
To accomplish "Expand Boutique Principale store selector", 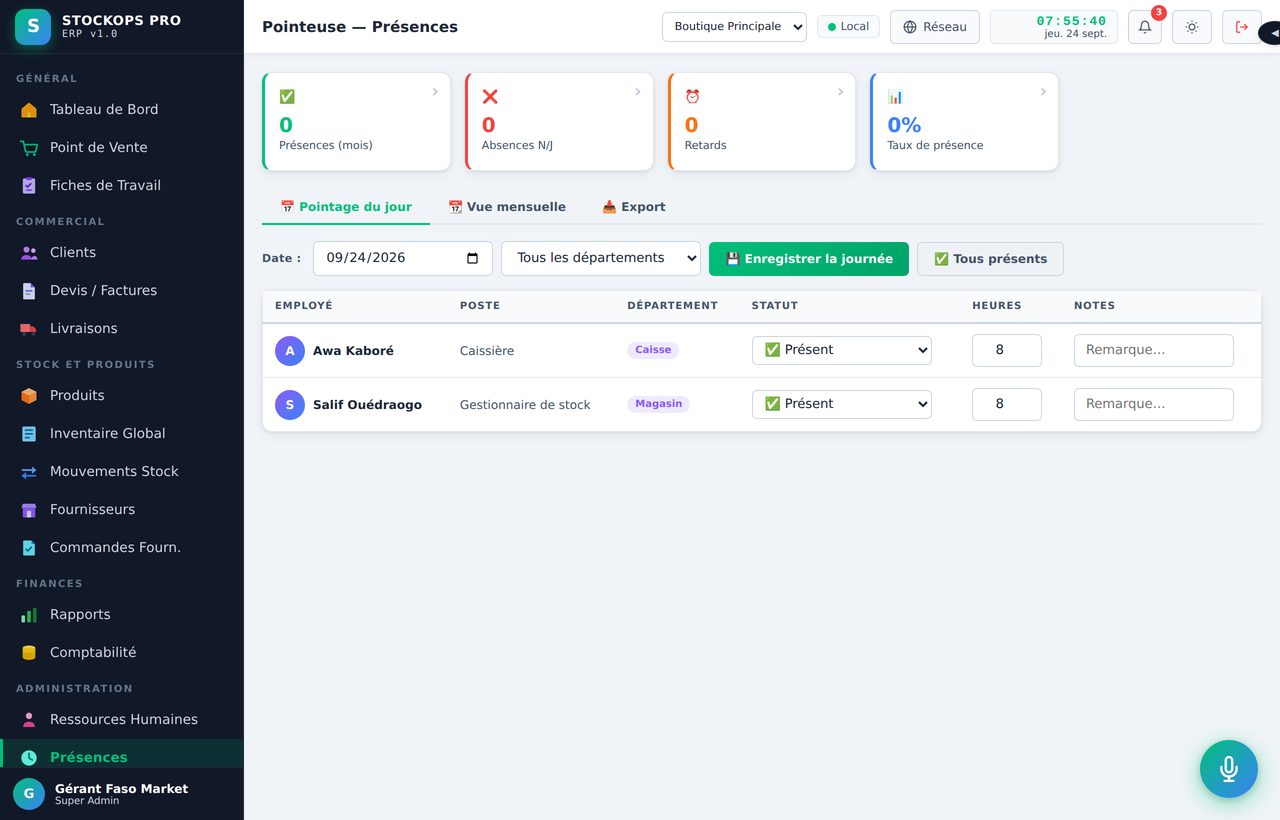I will point(734,27).
